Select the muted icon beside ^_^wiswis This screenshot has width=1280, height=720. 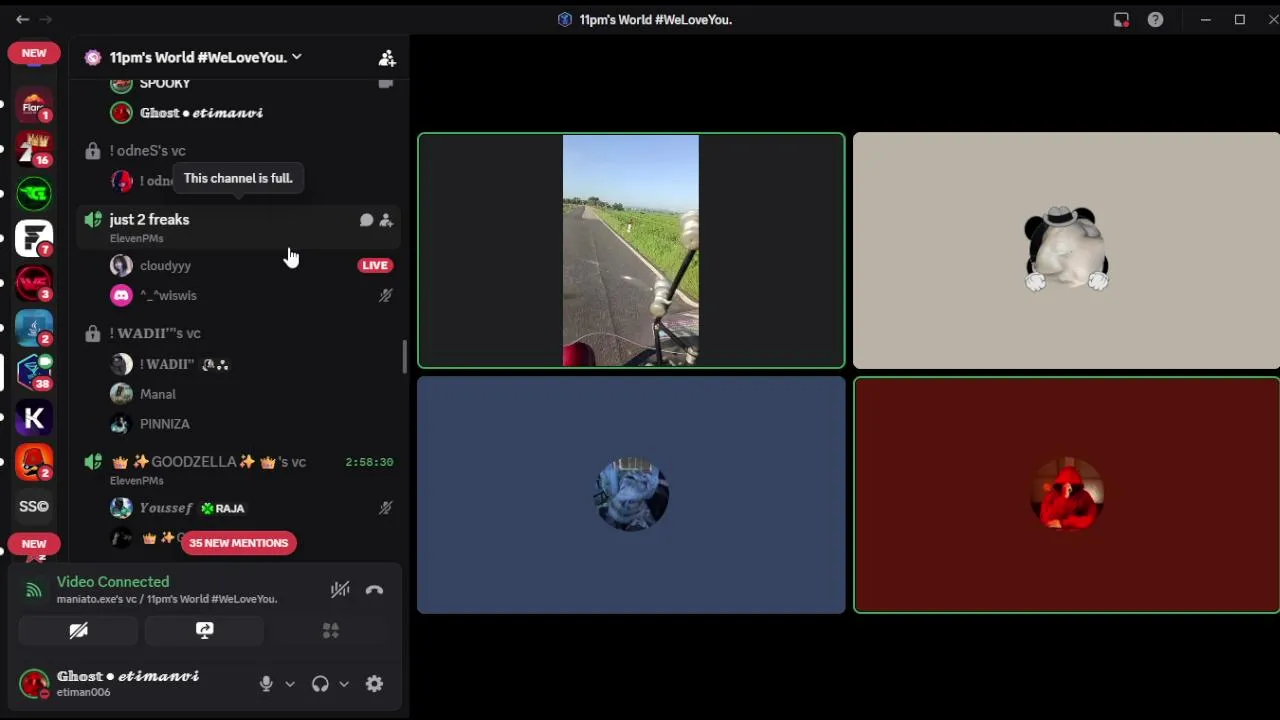(x=385, y=296)
